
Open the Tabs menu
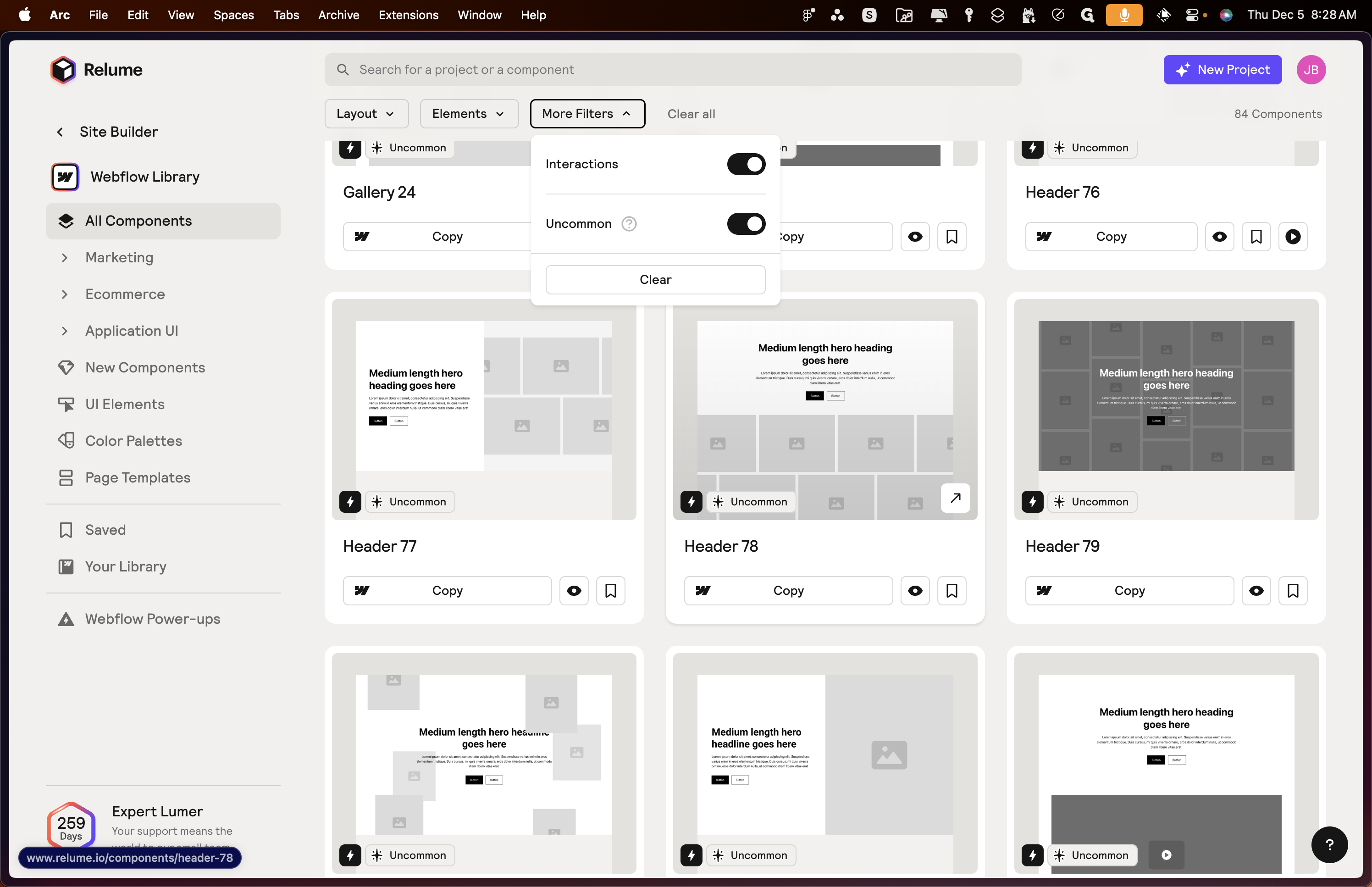pos(286,15)
